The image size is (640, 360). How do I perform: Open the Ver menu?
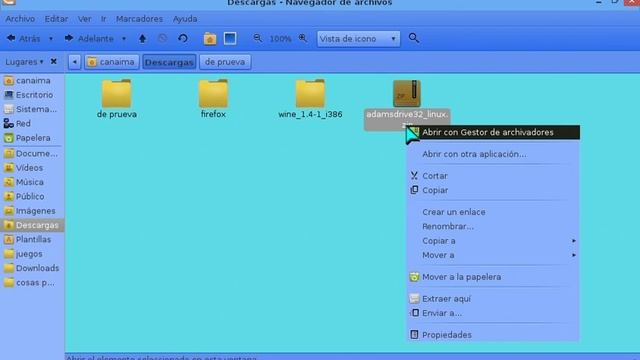click(x=84, y=19)
